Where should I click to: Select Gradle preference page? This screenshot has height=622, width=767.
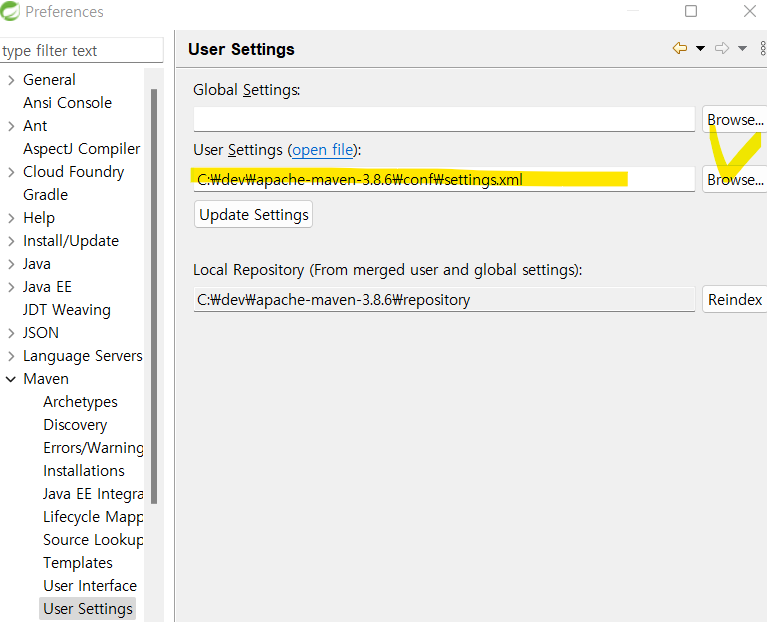click(45, 195)
